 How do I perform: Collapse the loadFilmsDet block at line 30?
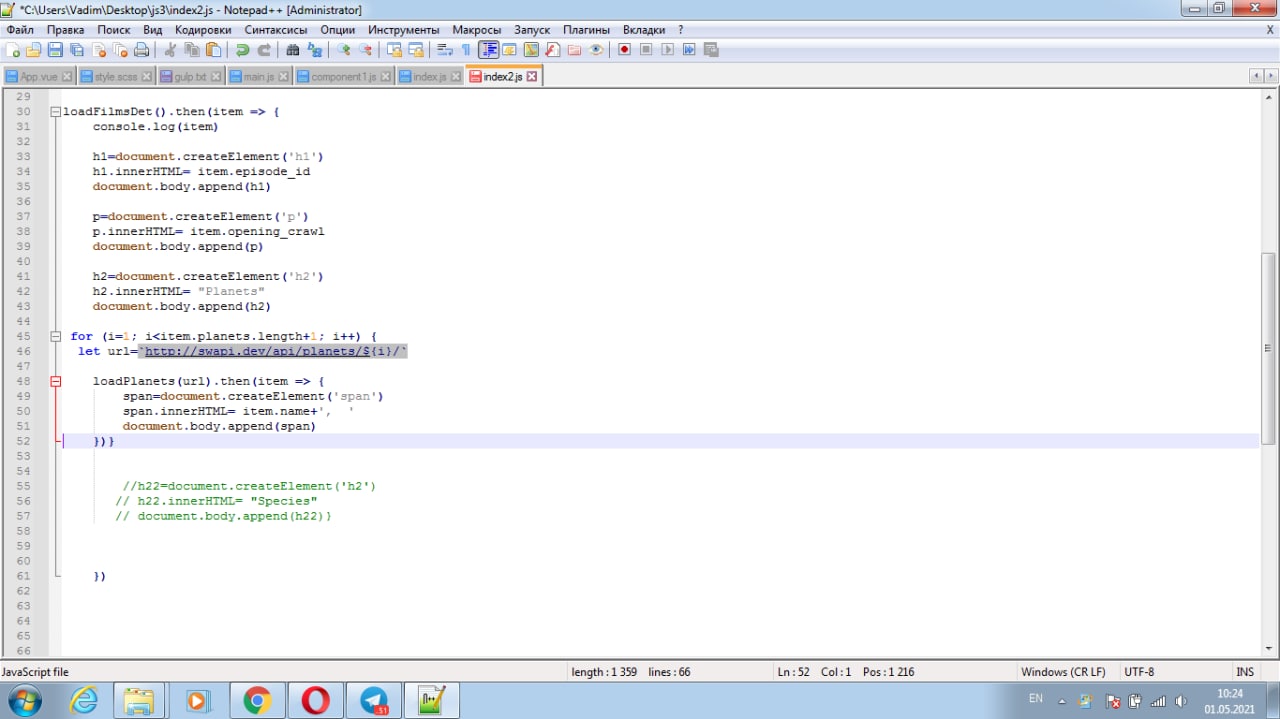pyautogui.click(x=56, y=112)
